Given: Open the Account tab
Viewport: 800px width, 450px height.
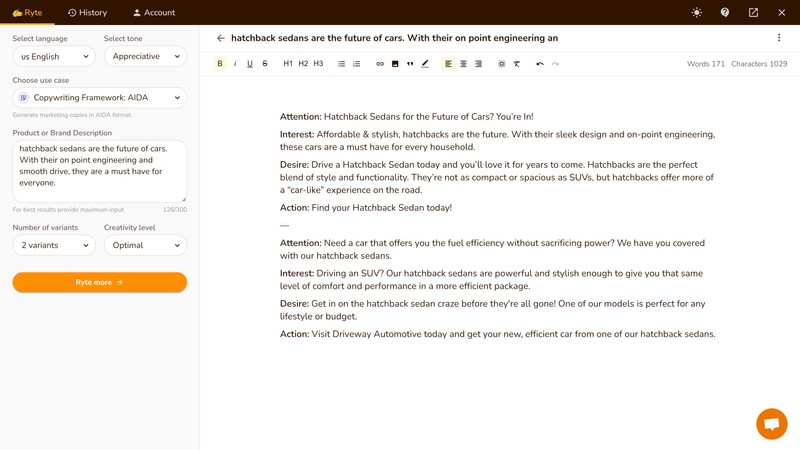Looking at the screenshot, I should pos(154,13).
